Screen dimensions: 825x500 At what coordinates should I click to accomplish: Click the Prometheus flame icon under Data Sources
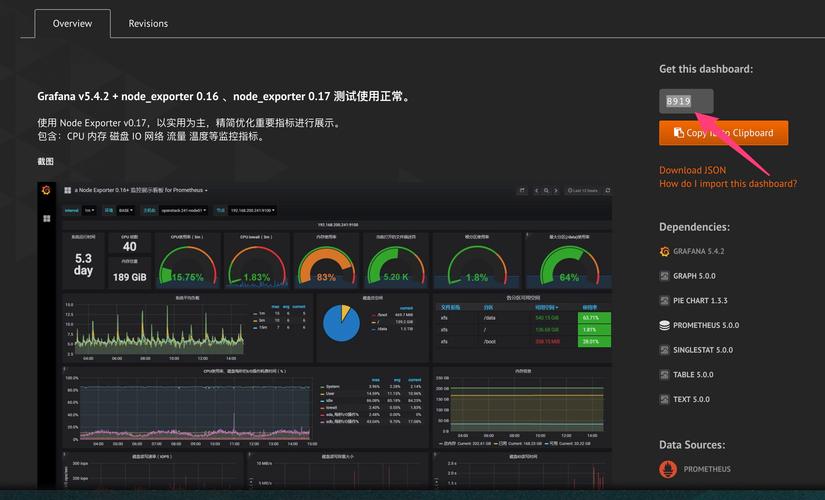[x=668, y=469]
